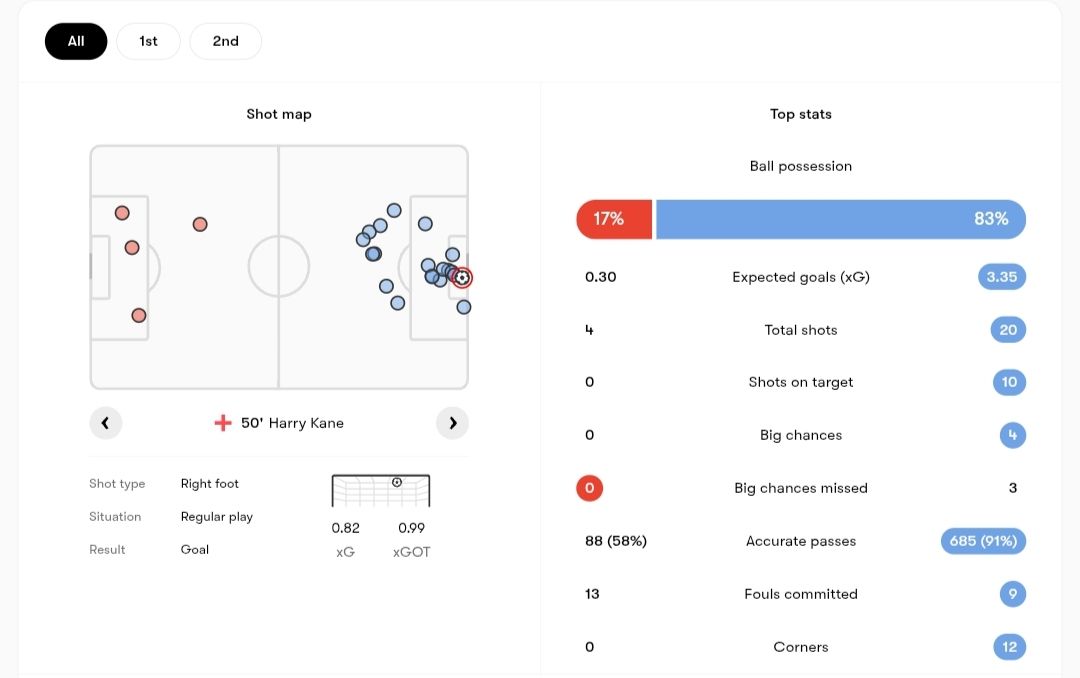Click the ball icon in the goal mouth diagram

[397, 482]
